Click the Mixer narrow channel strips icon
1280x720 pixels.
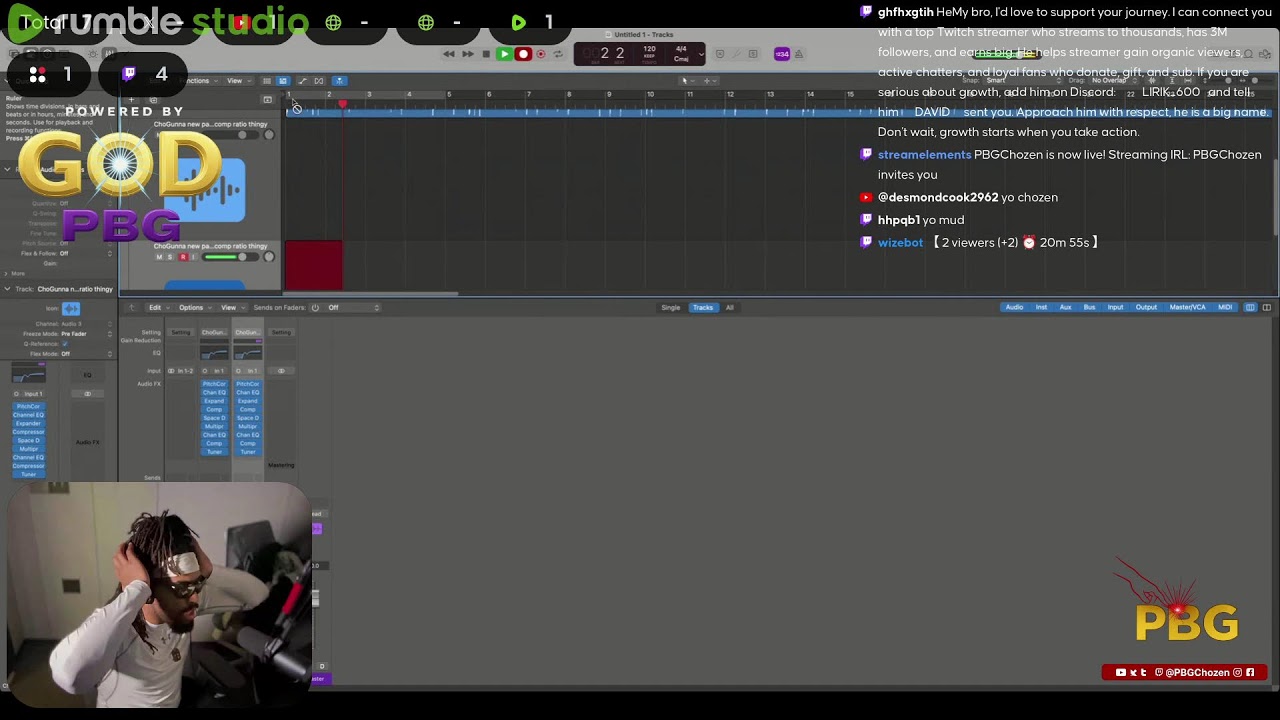tap(1250, 308)
